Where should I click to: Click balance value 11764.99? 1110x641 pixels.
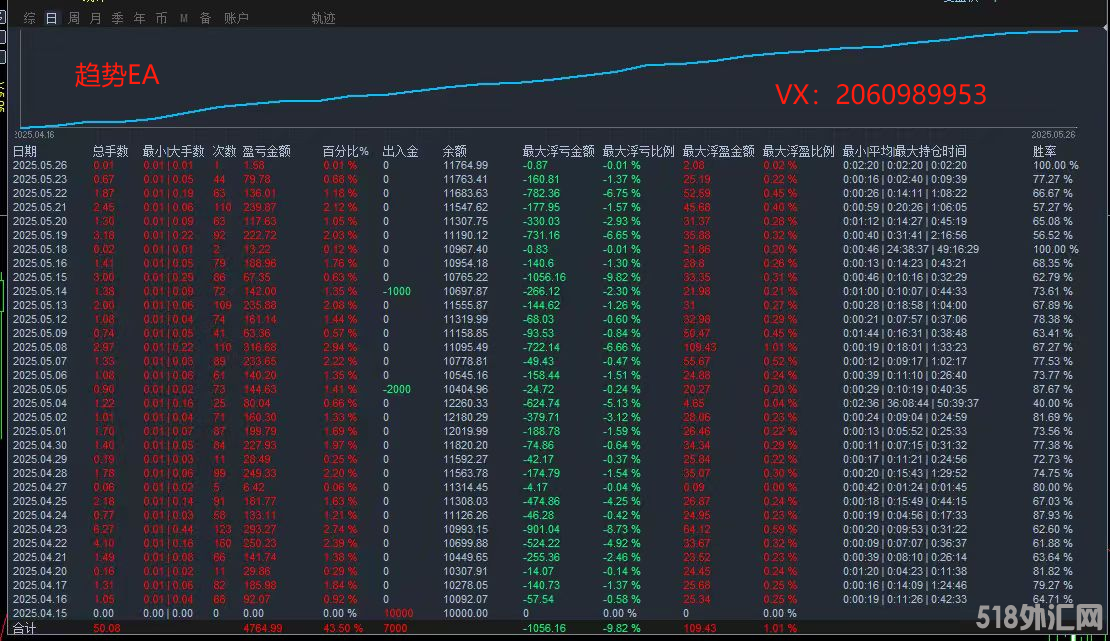point(465,165)
